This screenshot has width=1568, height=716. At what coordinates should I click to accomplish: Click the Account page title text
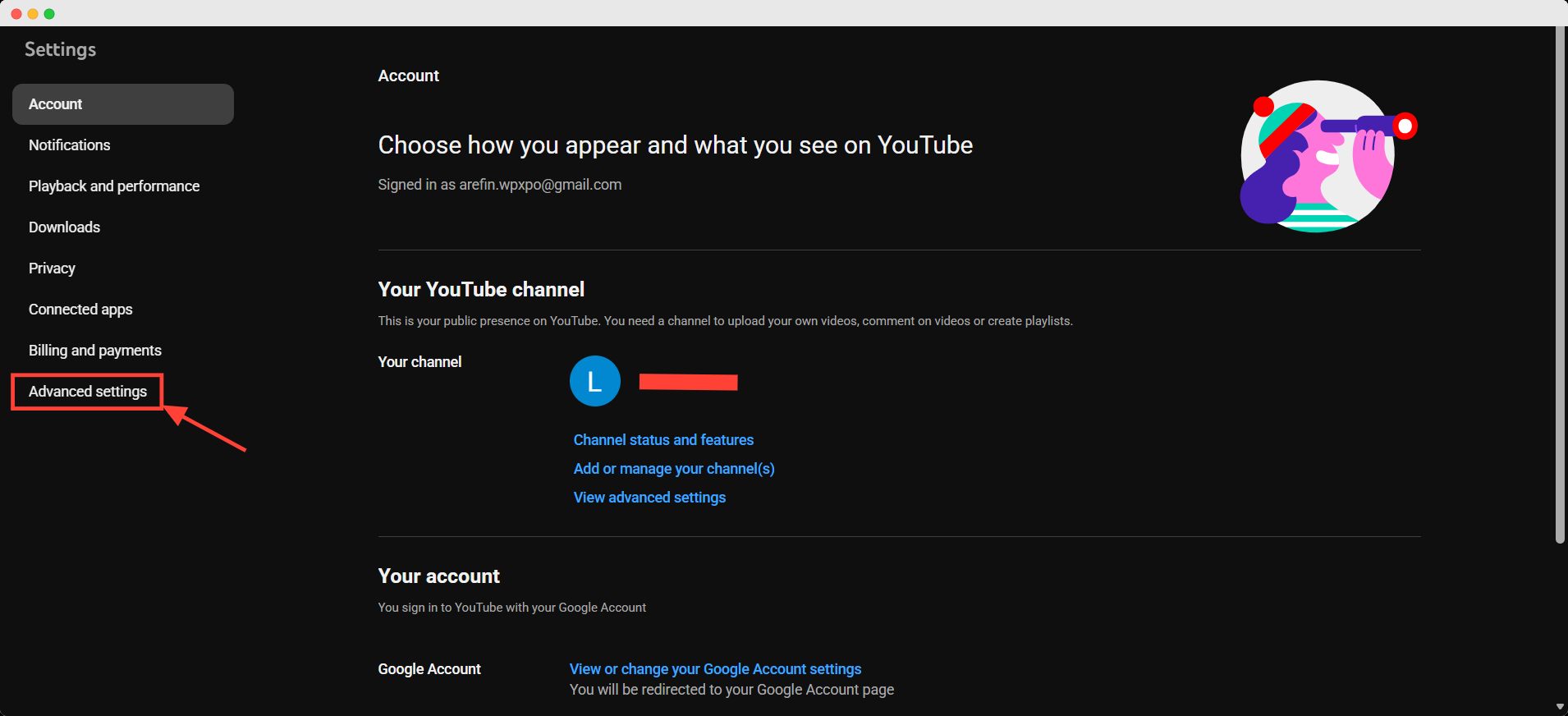click(x=408, y=76)
